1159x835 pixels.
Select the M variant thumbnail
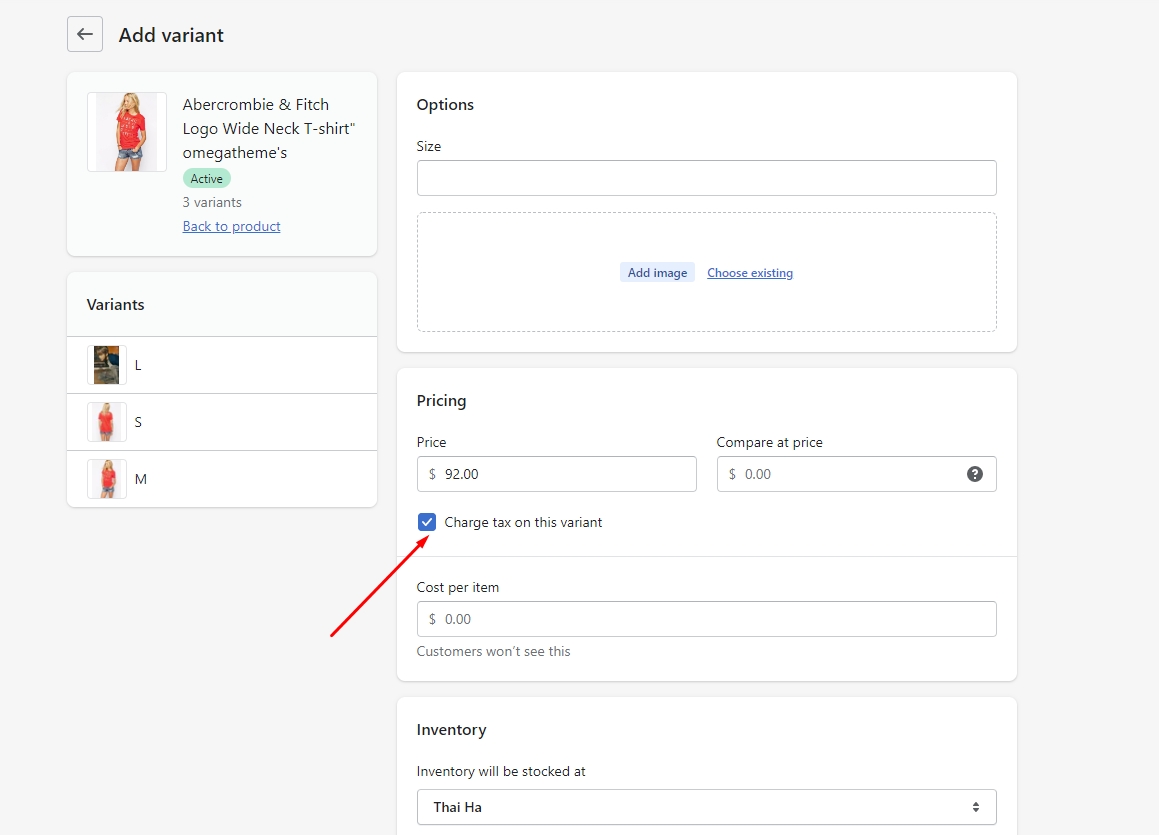pyautogui.click(x=107, y=479)
